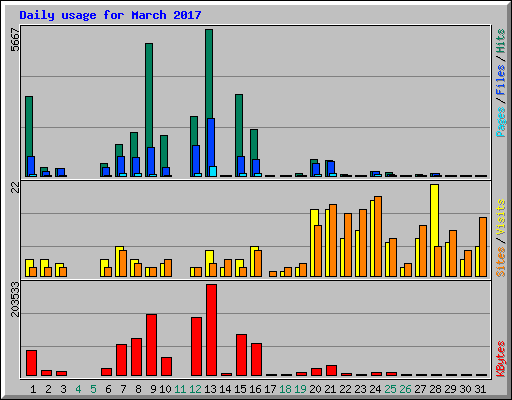This screenshot has height=400, width=512.
Task: Click day label 29 on the x-axis
Action: [450, 389]
